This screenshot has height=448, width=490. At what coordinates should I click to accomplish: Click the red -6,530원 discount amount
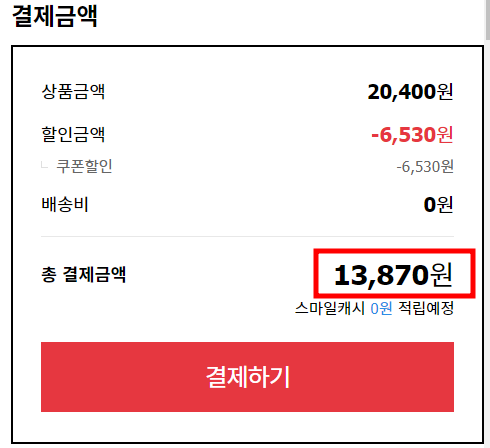coord(412,135)
